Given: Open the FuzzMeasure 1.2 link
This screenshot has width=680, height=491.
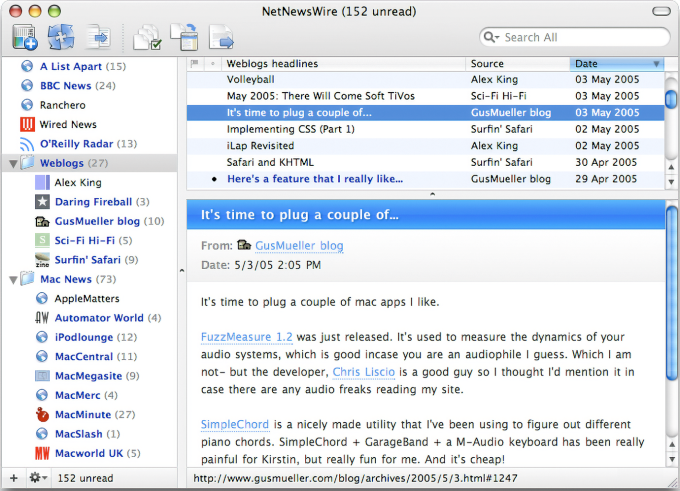Looking at the screenshot, I should 246,337.
